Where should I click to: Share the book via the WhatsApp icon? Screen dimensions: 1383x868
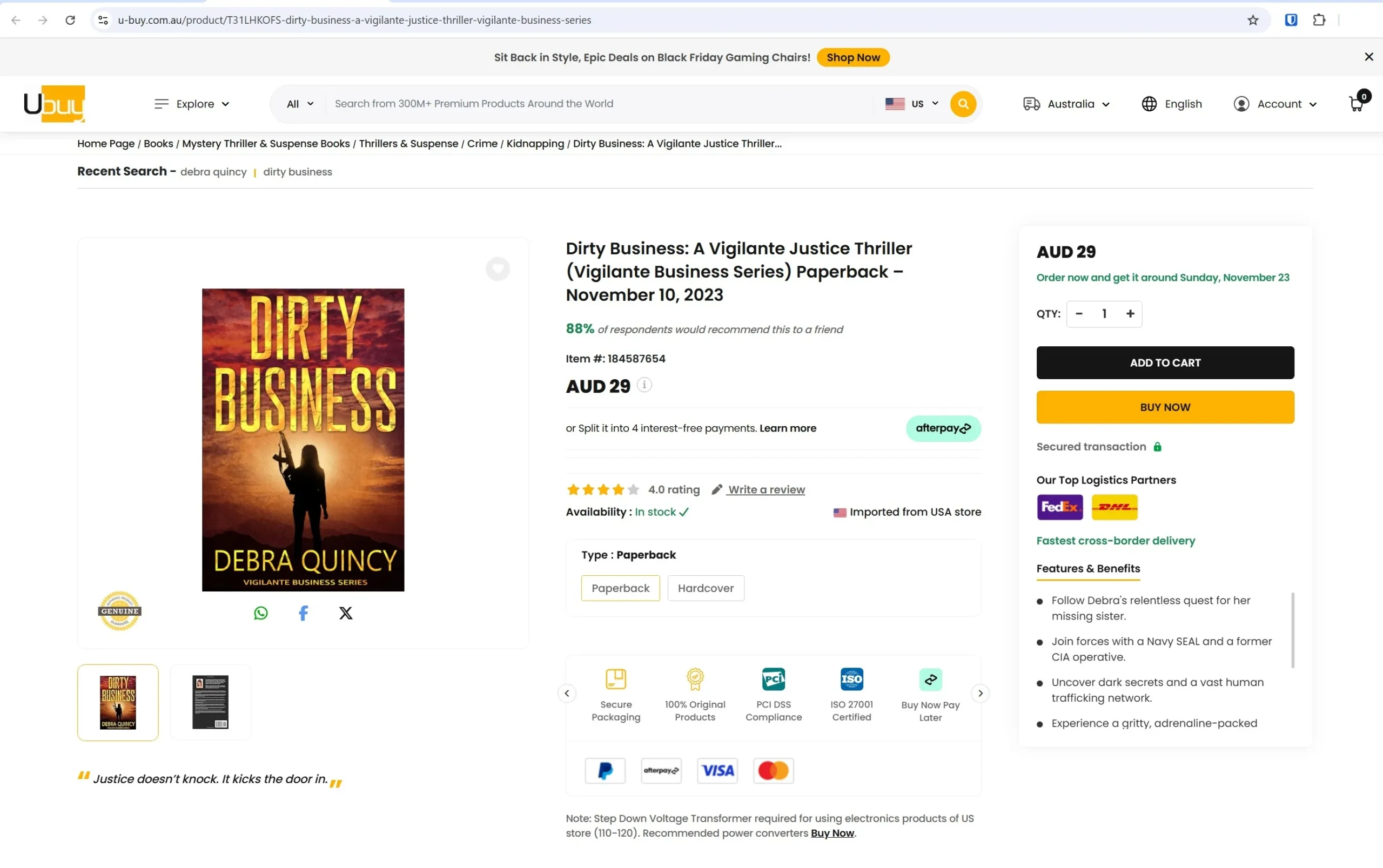[x=260, y=613]
